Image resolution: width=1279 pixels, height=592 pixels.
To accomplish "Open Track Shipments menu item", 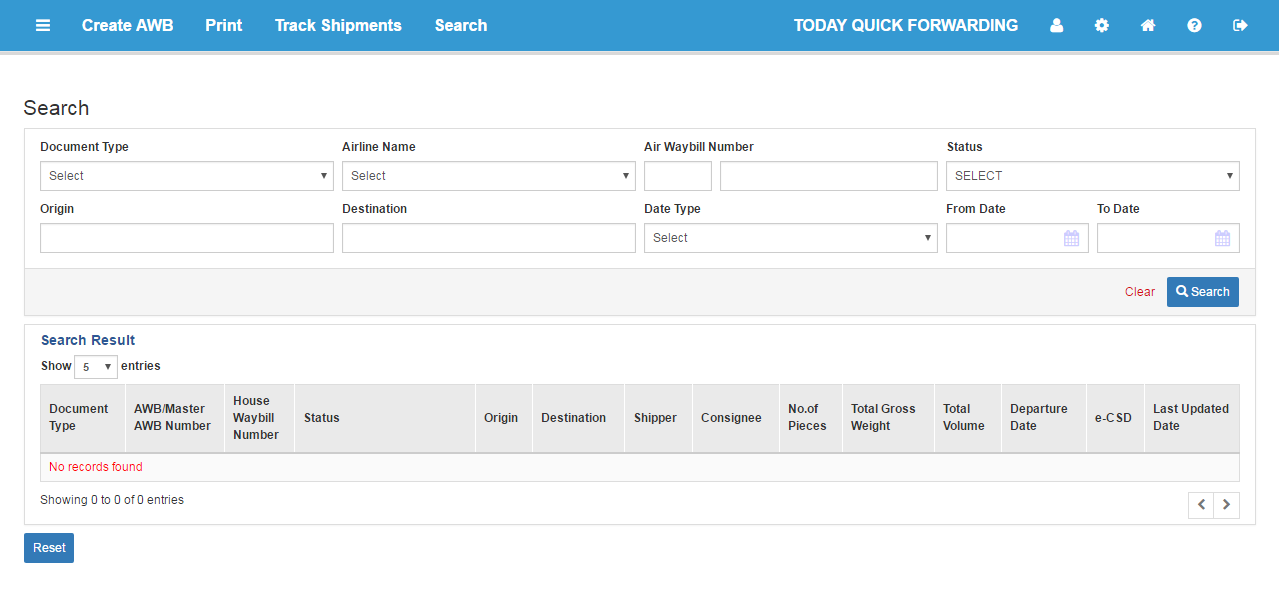I will click(338, 25).
